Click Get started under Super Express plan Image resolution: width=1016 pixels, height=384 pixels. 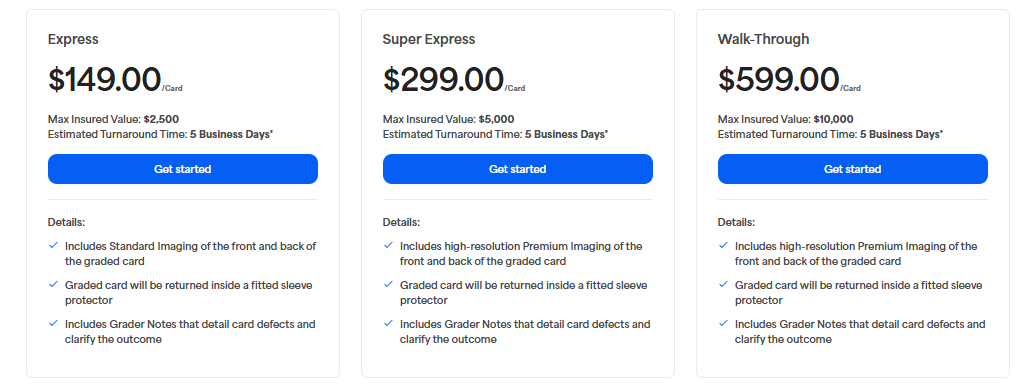(x=518, y=169)
